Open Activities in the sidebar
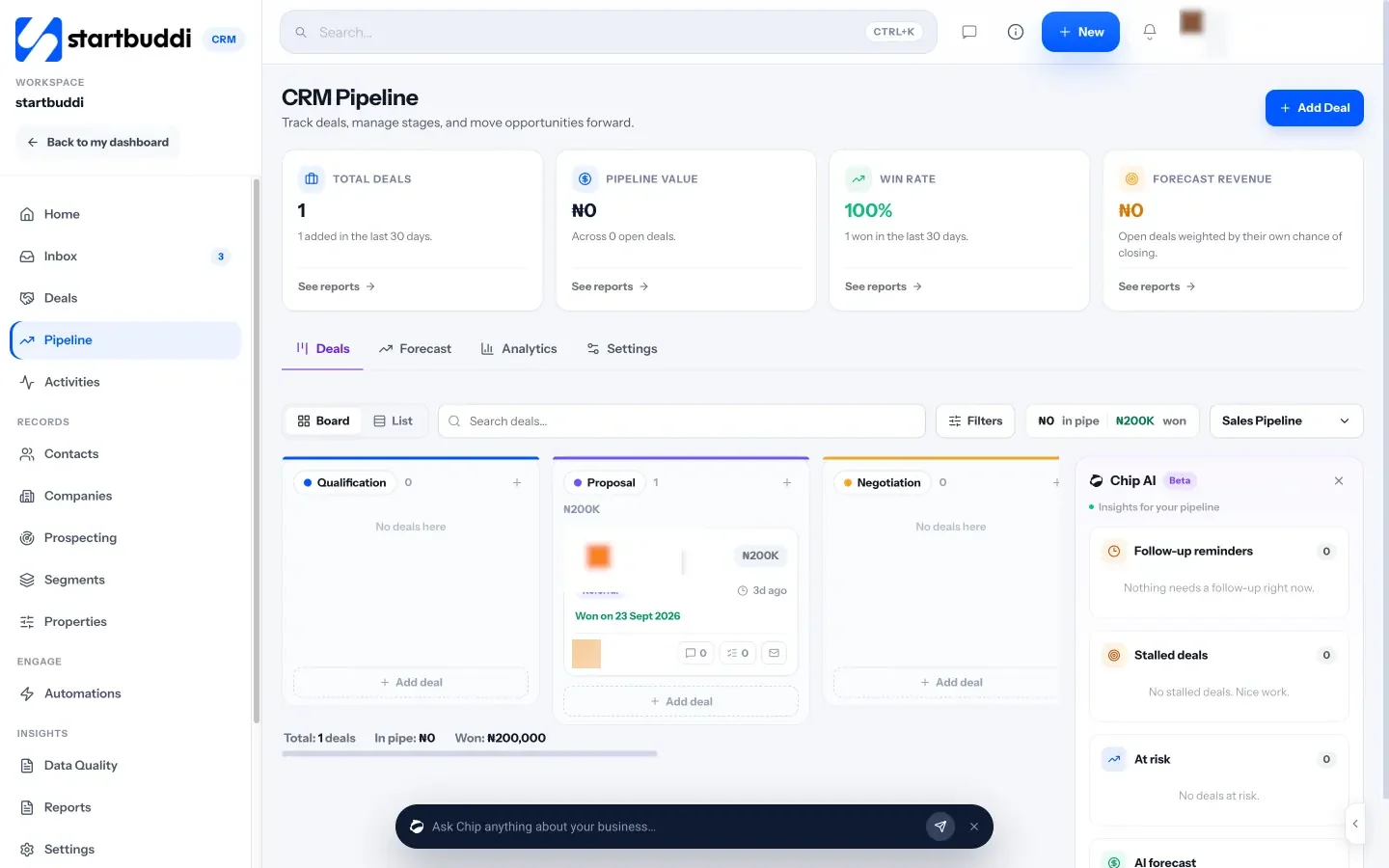 tap(125, 382)
